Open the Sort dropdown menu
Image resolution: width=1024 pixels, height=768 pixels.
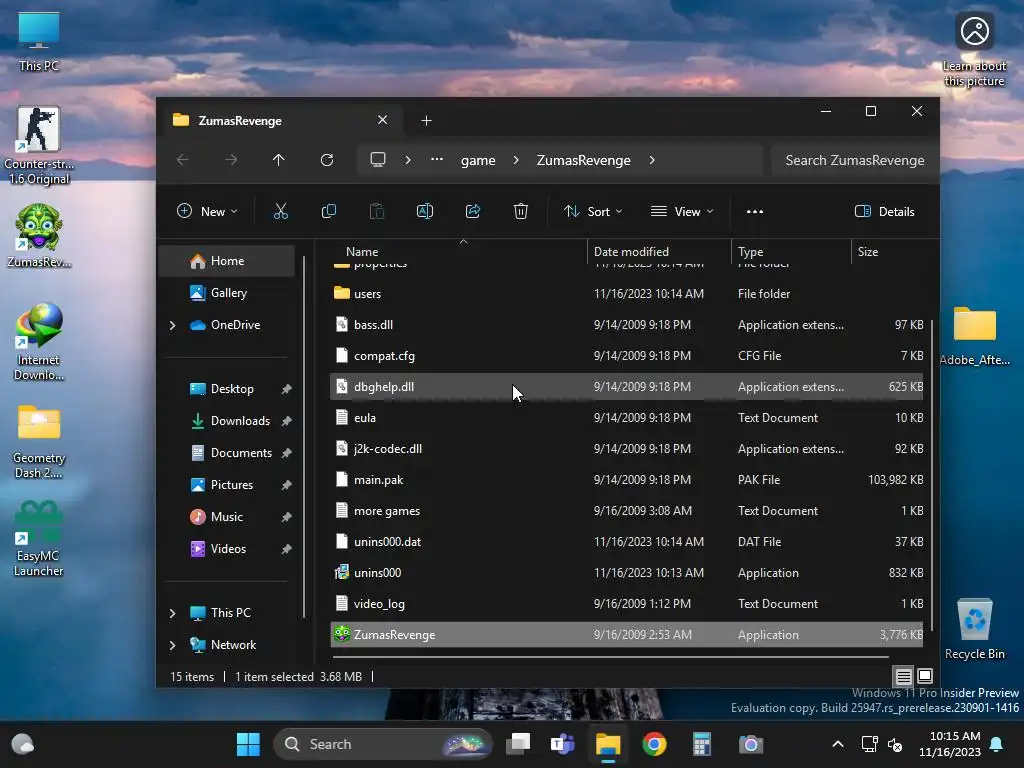(593, 211)
